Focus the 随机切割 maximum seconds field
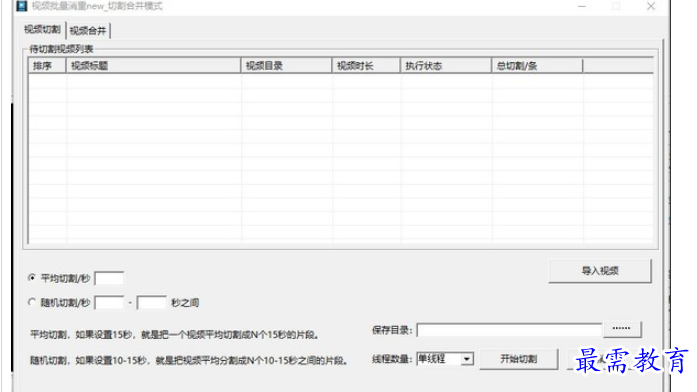Screen dimensions: 697x392 tap(151, 303)
